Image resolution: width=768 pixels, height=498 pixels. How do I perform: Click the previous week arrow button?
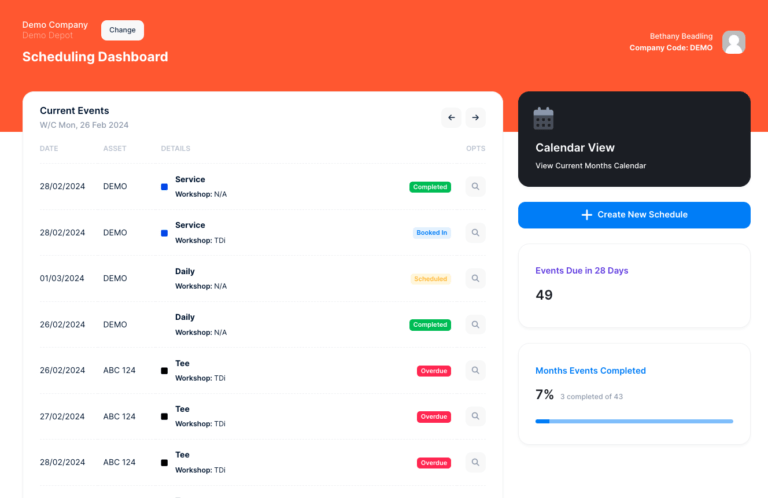pos(451,118)
